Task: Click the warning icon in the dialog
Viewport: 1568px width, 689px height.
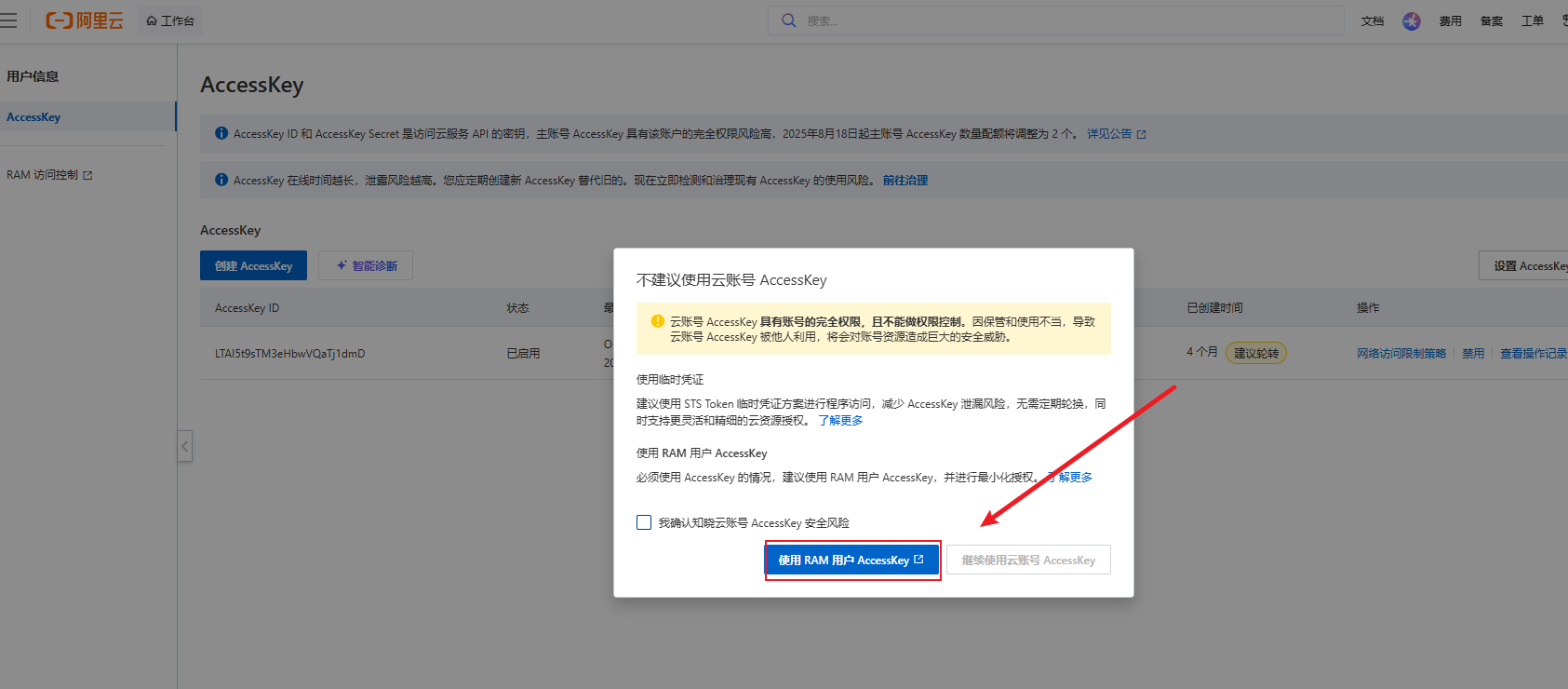Action: coord(658,321)
